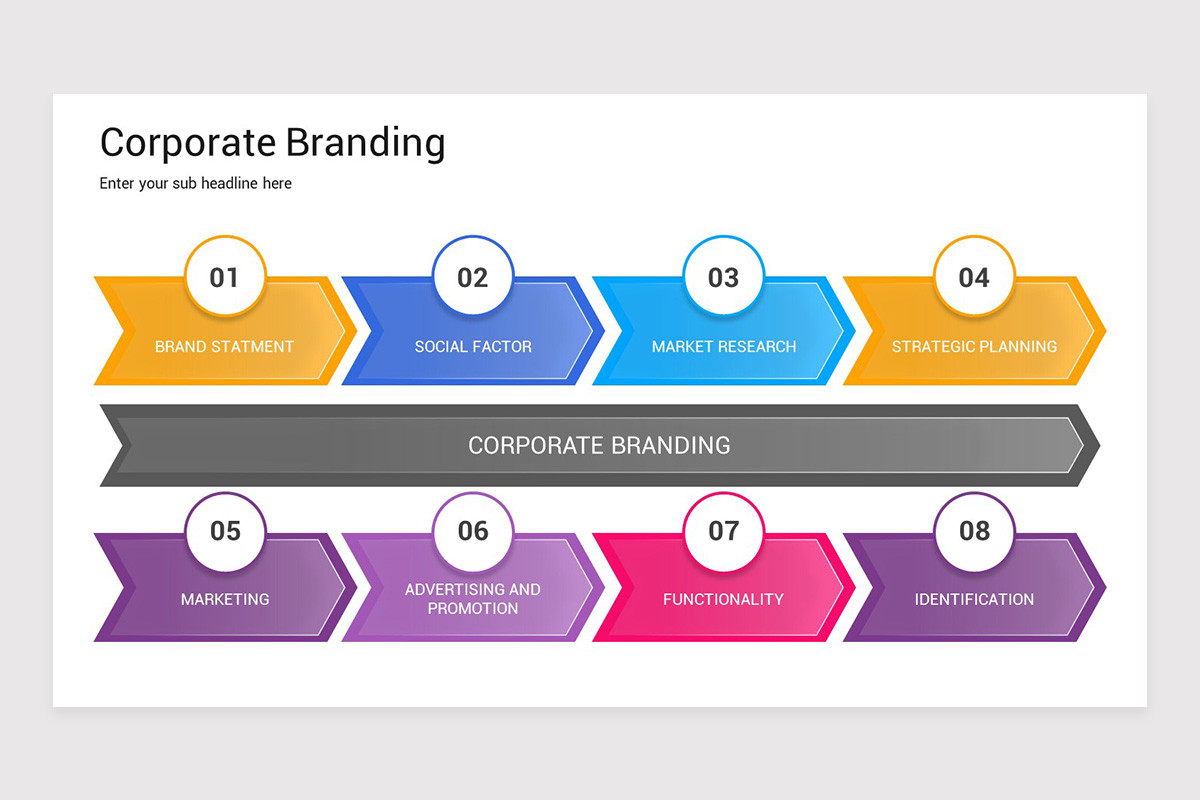1200x800 pixels.
Task: Click the 01 number circle
Action: 225,277
